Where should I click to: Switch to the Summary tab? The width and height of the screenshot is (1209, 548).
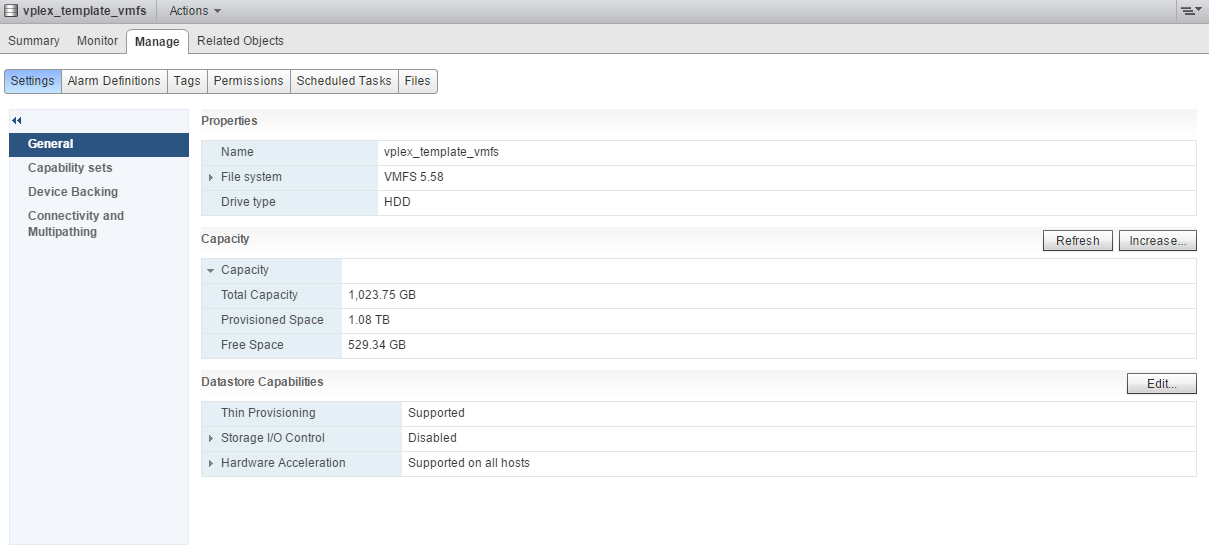tap(34, 41)
